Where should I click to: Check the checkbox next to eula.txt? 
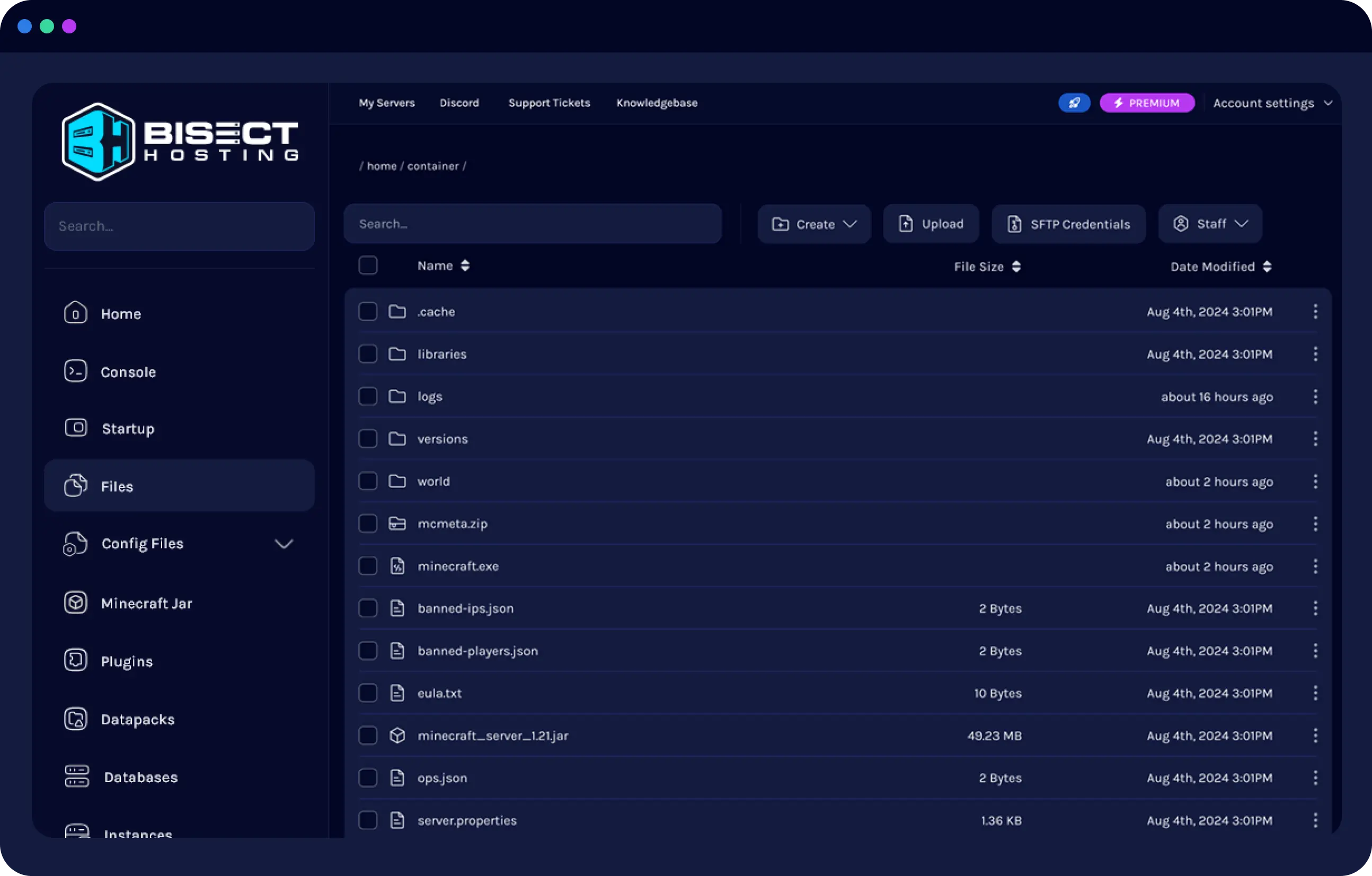pos(368,693)
